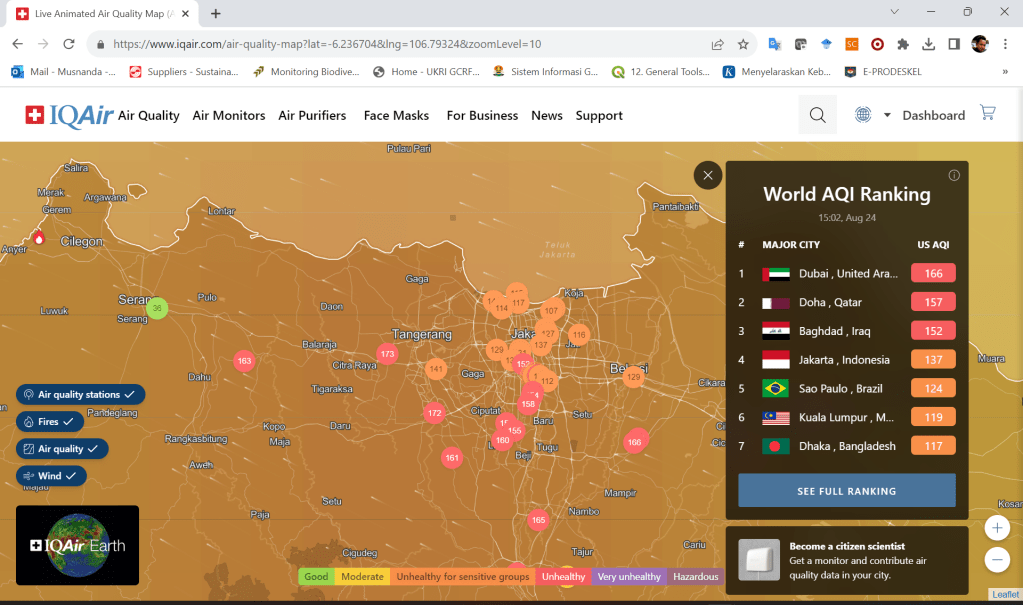This screenshot has width=1023, height=605.
Task: Click SEE FULL RANKING button
Action: click(846, 491)
